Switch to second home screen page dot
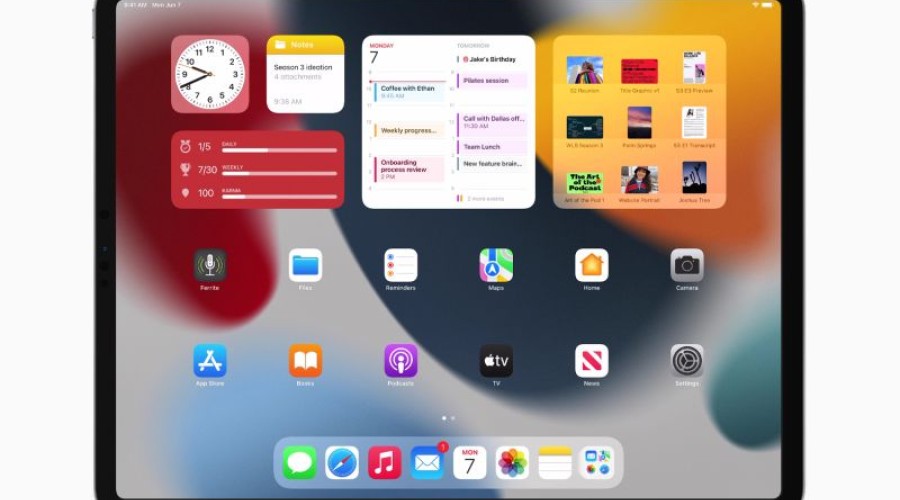This screenshot has width=900, height=500. pos(453,418)
